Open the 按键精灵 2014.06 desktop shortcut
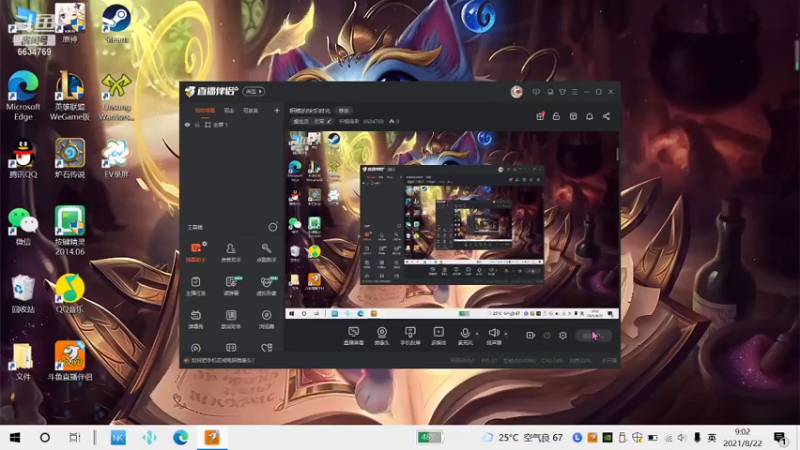The width and height of the screenshot is (800, 450). coord(70,231)
